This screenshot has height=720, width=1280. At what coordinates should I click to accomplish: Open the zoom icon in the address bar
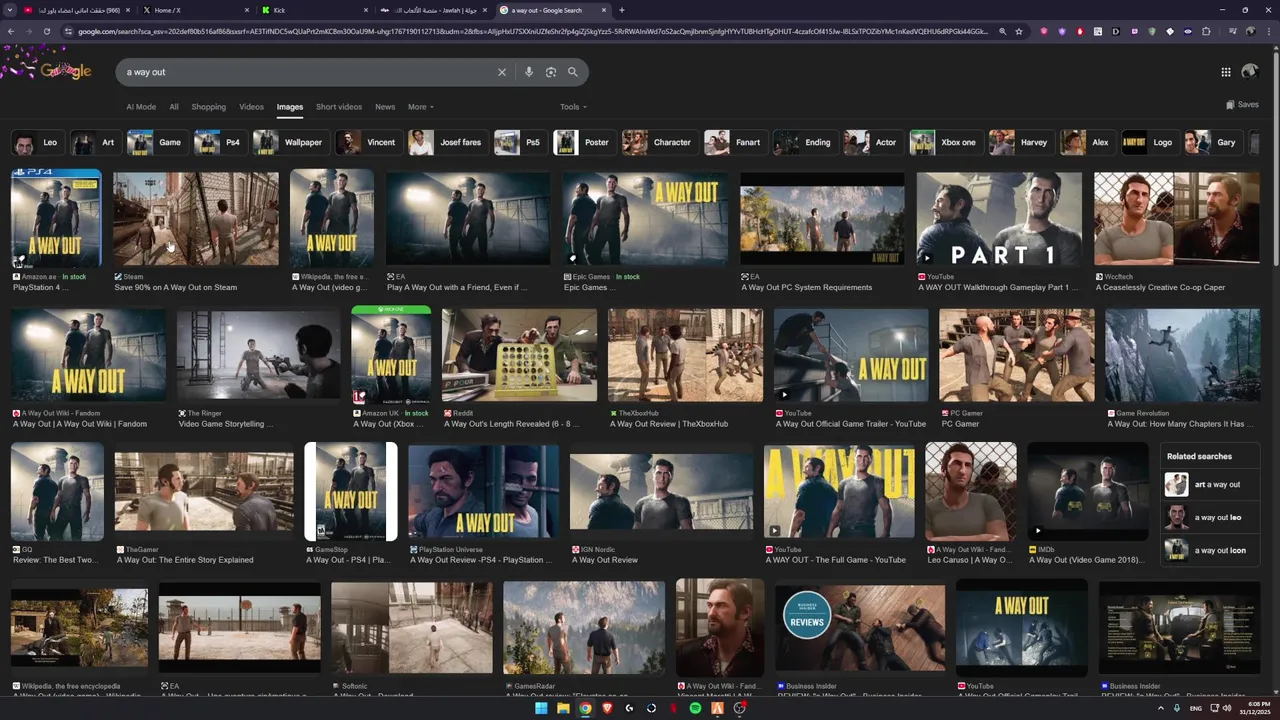click(1002, 31)
